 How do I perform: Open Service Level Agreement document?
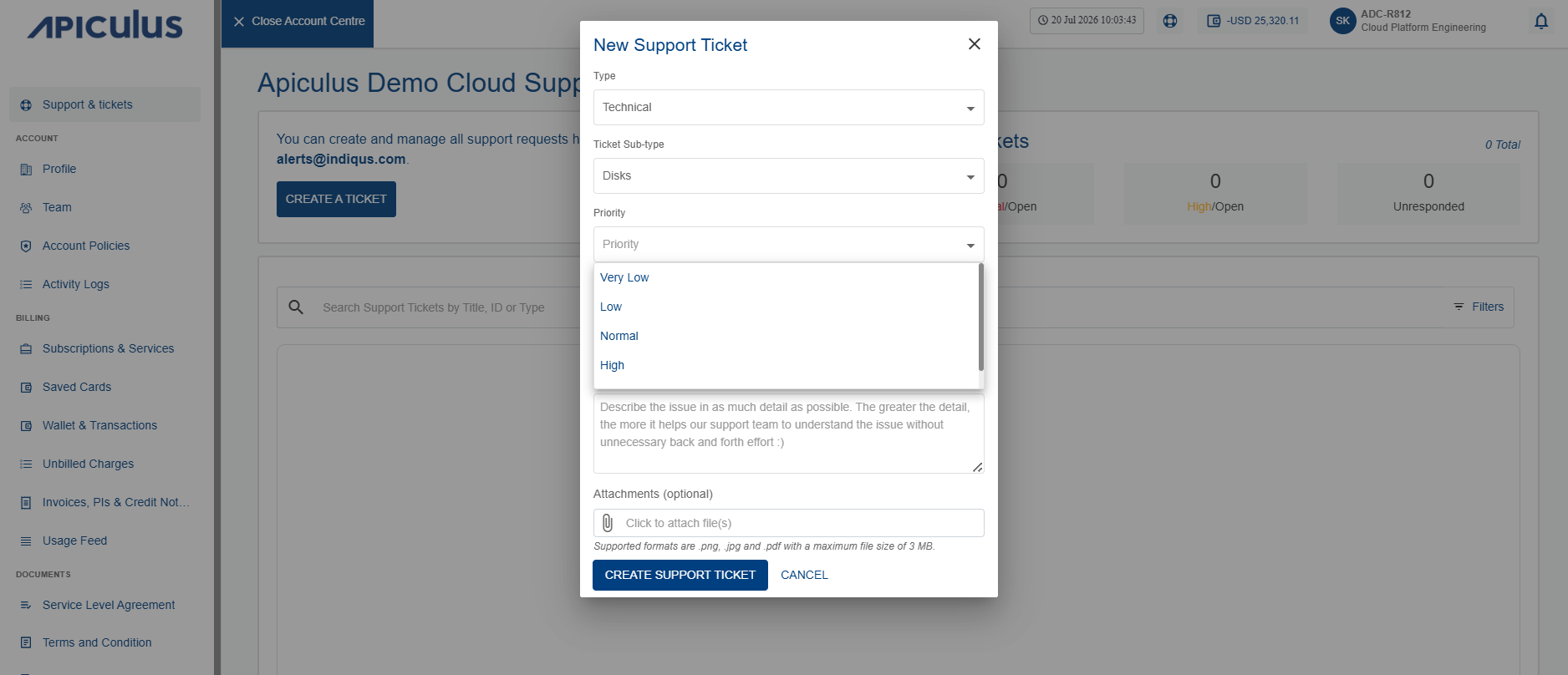pyautogui.click(x=109, y=605)
